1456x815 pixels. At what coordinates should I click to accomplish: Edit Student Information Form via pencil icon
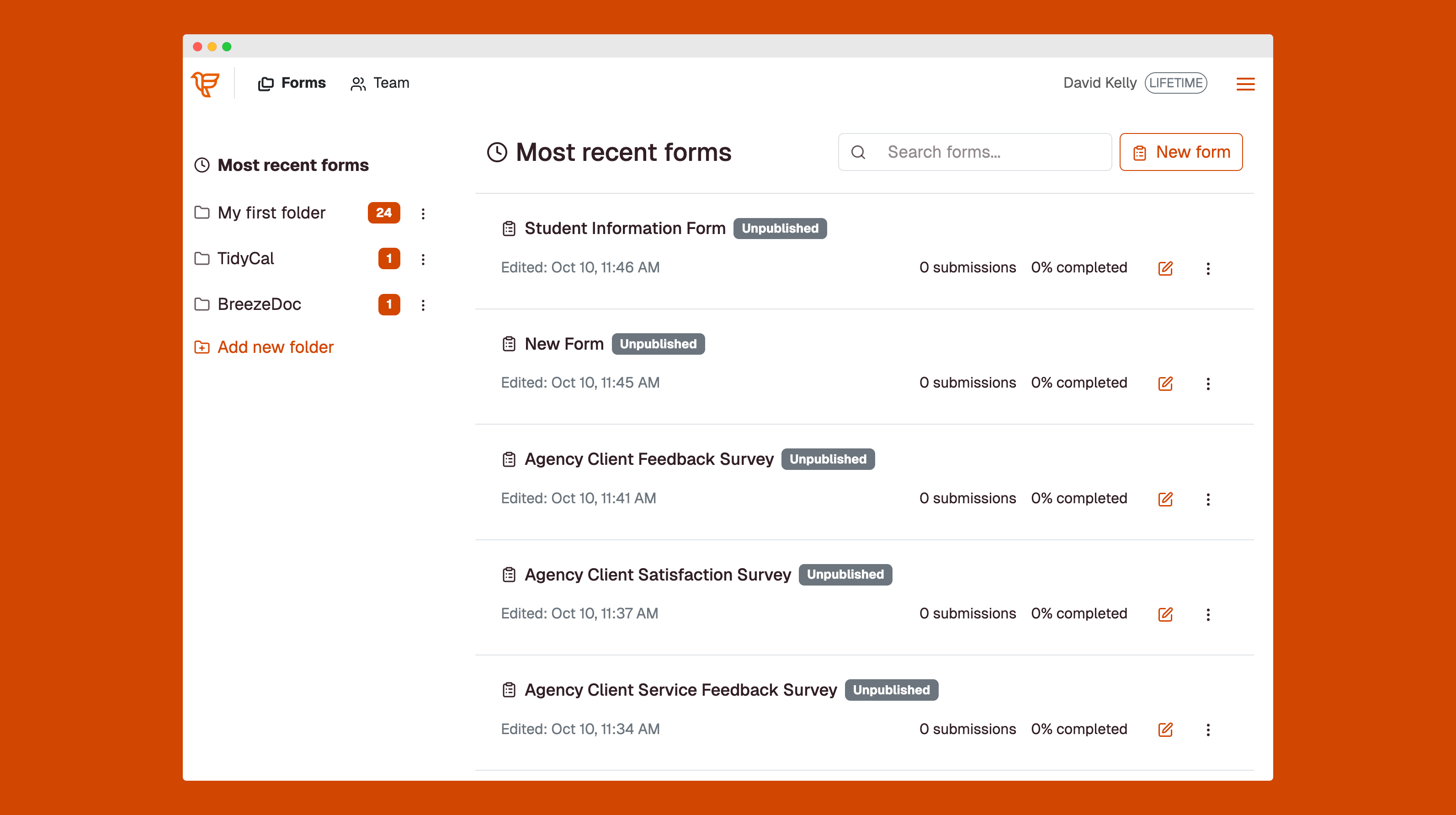click(1165, 268)
